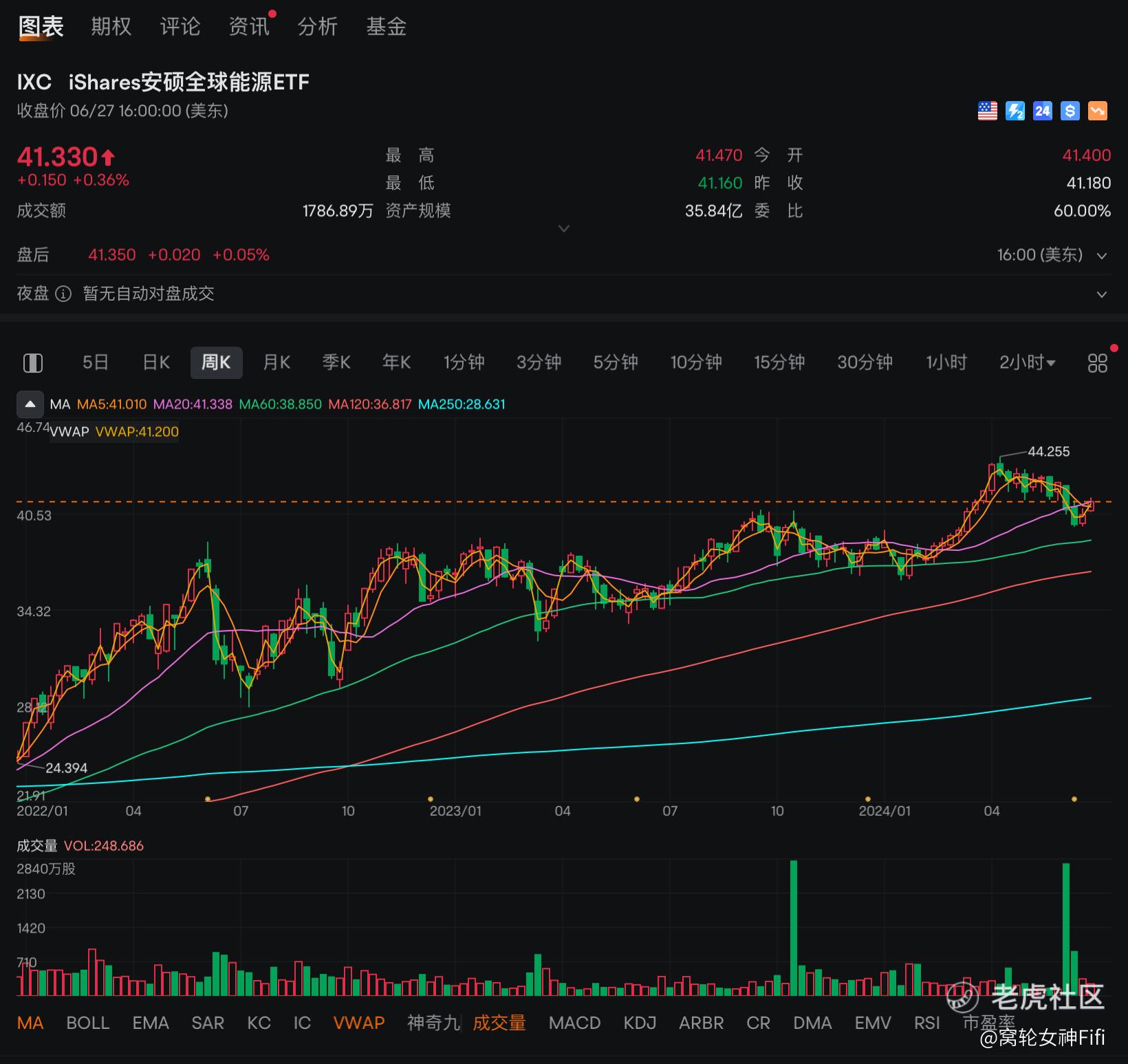This screenshot has width=1128, height=1064.
Task: Toggle the MA indicator at bottom
Action: point(30,1023)
